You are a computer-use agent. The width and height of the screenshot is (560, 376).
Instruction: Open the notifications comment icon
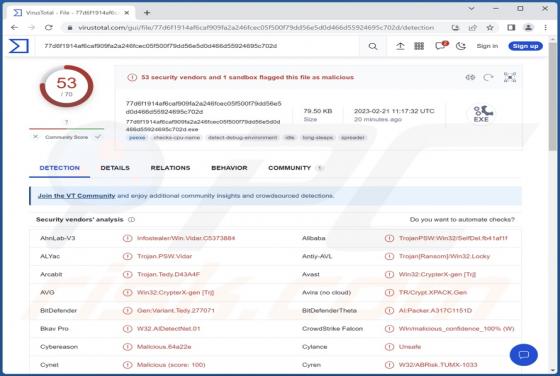[x=440, y=46]
